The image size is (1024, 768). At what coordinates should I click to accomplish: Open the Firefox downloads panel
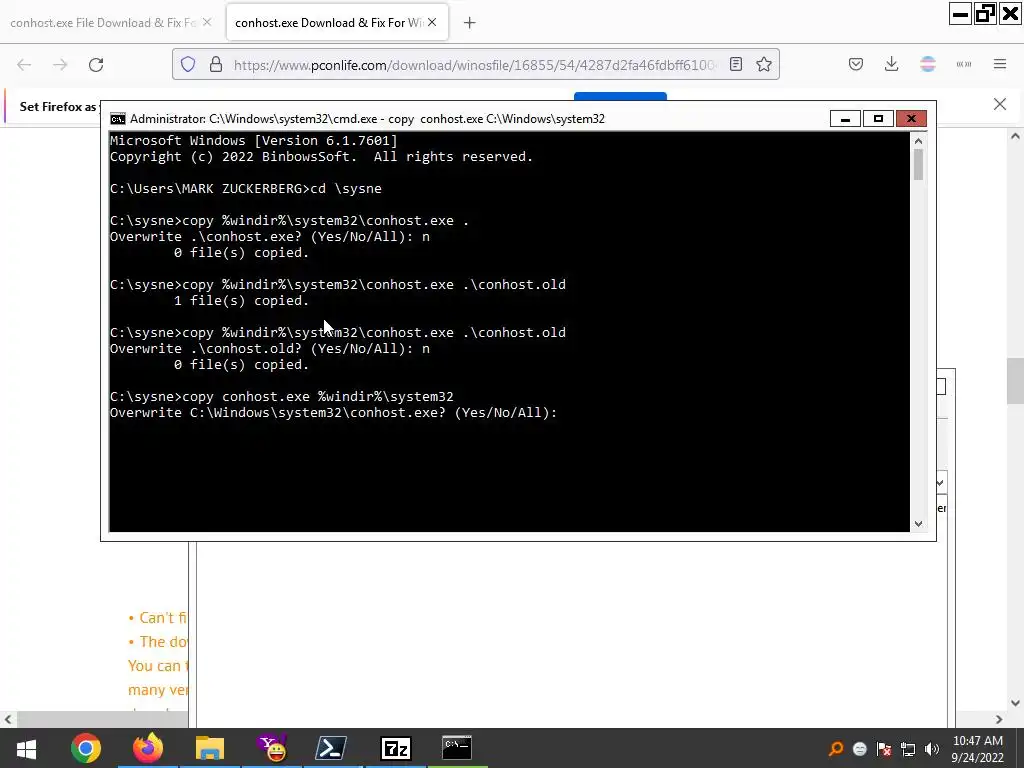(x=891, y=64)
